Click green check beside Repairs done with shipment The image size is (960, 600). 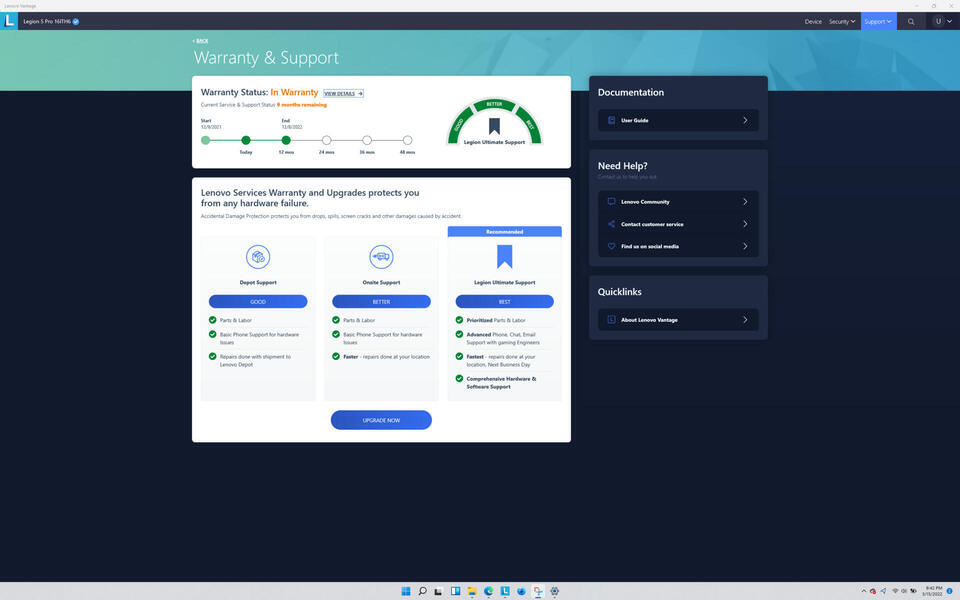coord(212,356)
